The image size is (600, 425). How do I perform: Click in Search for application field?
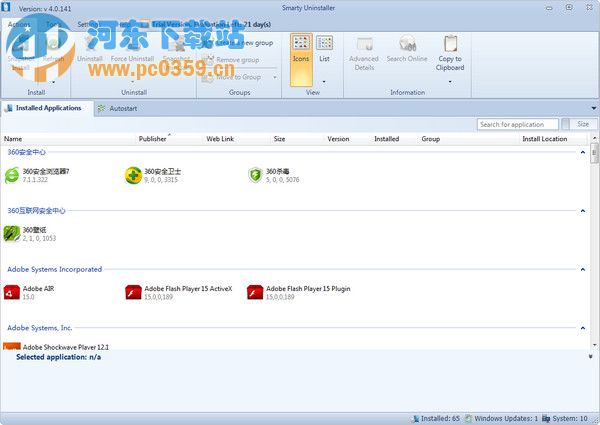tap(518, 124)
